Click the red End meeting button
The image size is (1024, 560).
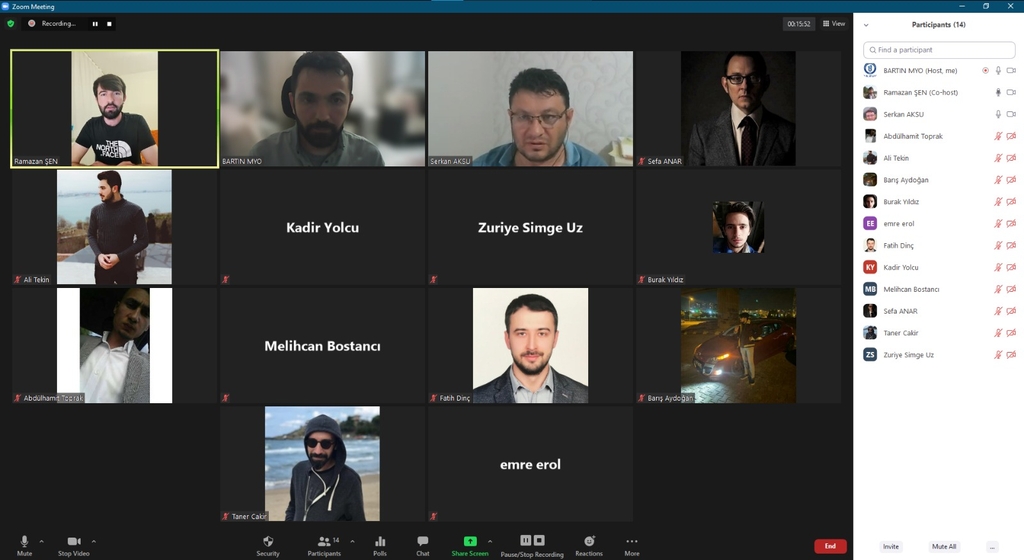(x=830, y=546)
